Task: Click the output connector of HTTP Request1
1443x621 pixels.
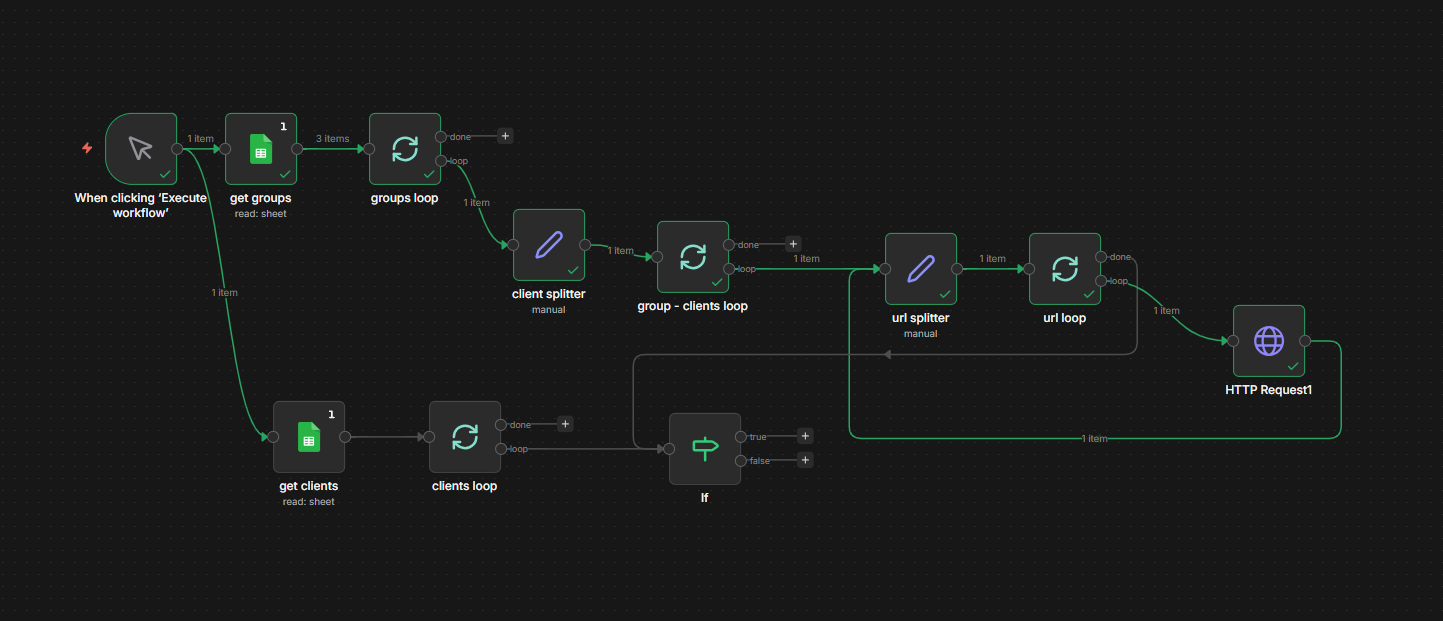Action: [1305, 341]
